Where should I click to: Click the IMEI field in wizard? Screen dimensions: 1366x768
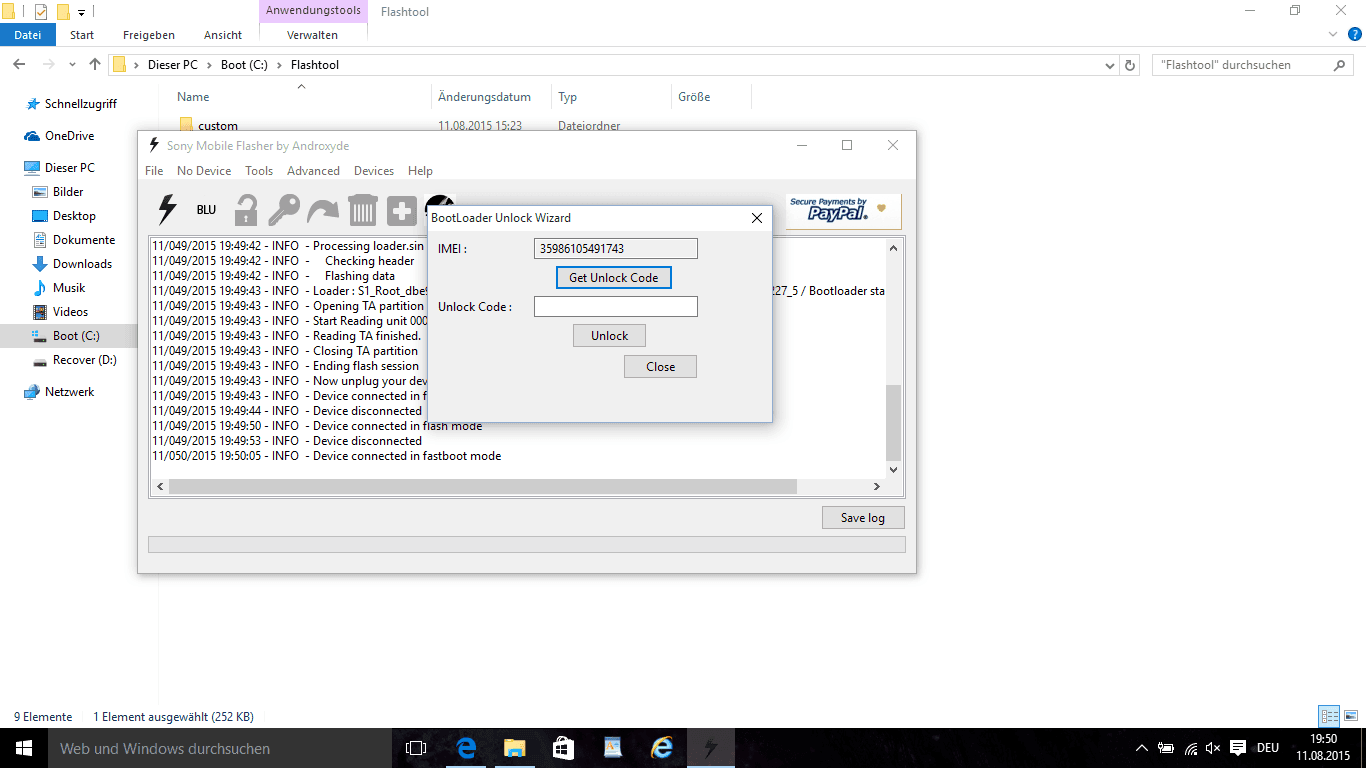(616, 248)
